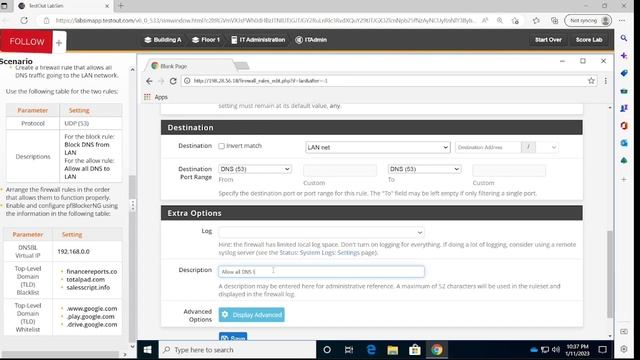Image resolution: width=640 pixels, height=360 pixels.
Task: Select the TestOut LabSim Edge tab
Action: point(63,6)
